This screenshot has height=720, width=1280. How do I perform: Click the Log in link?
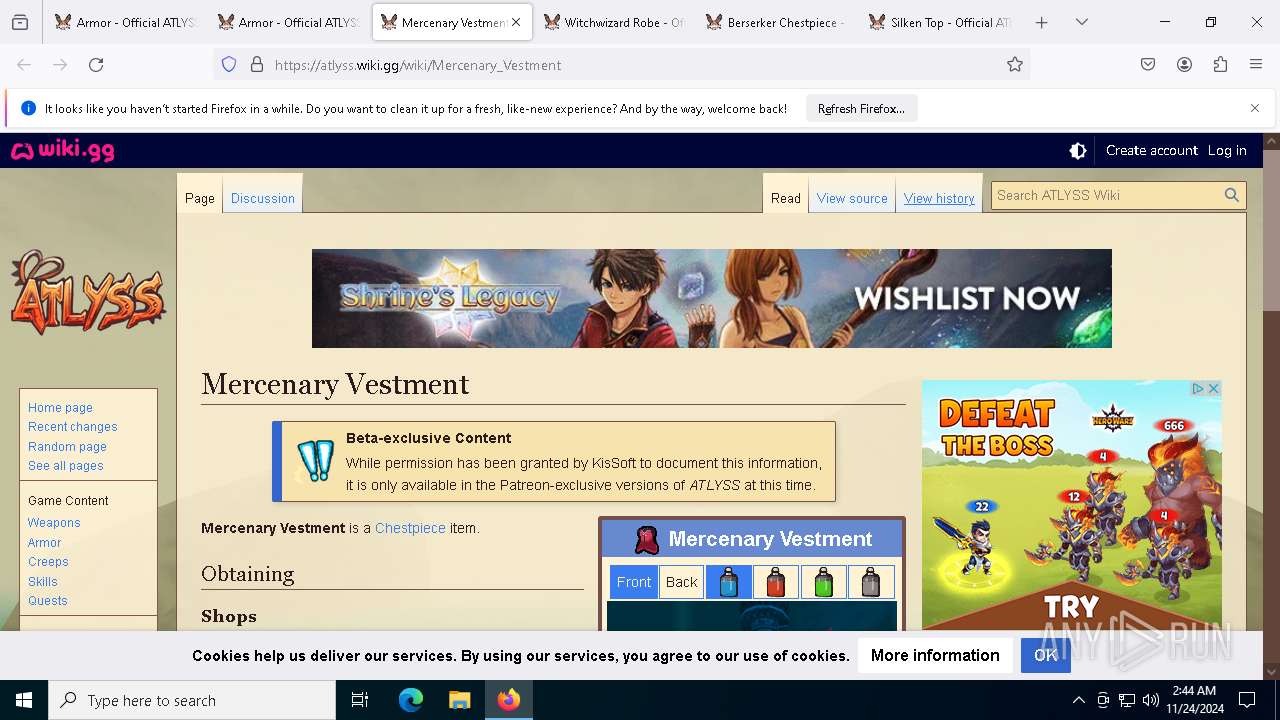[1227, 150]
